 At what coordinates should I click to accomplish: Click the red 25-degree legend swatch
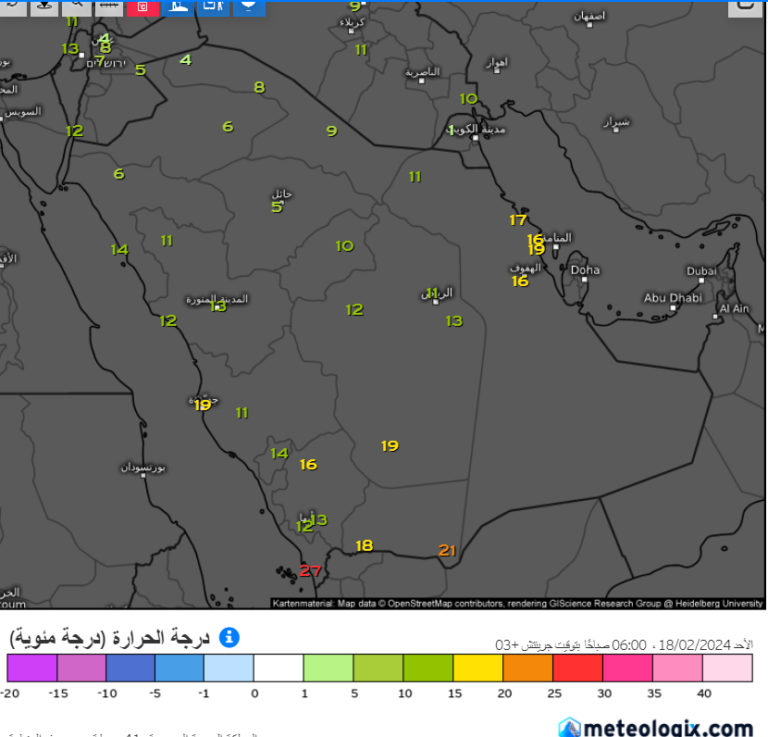pyautogui.click(x=577, y=668)
